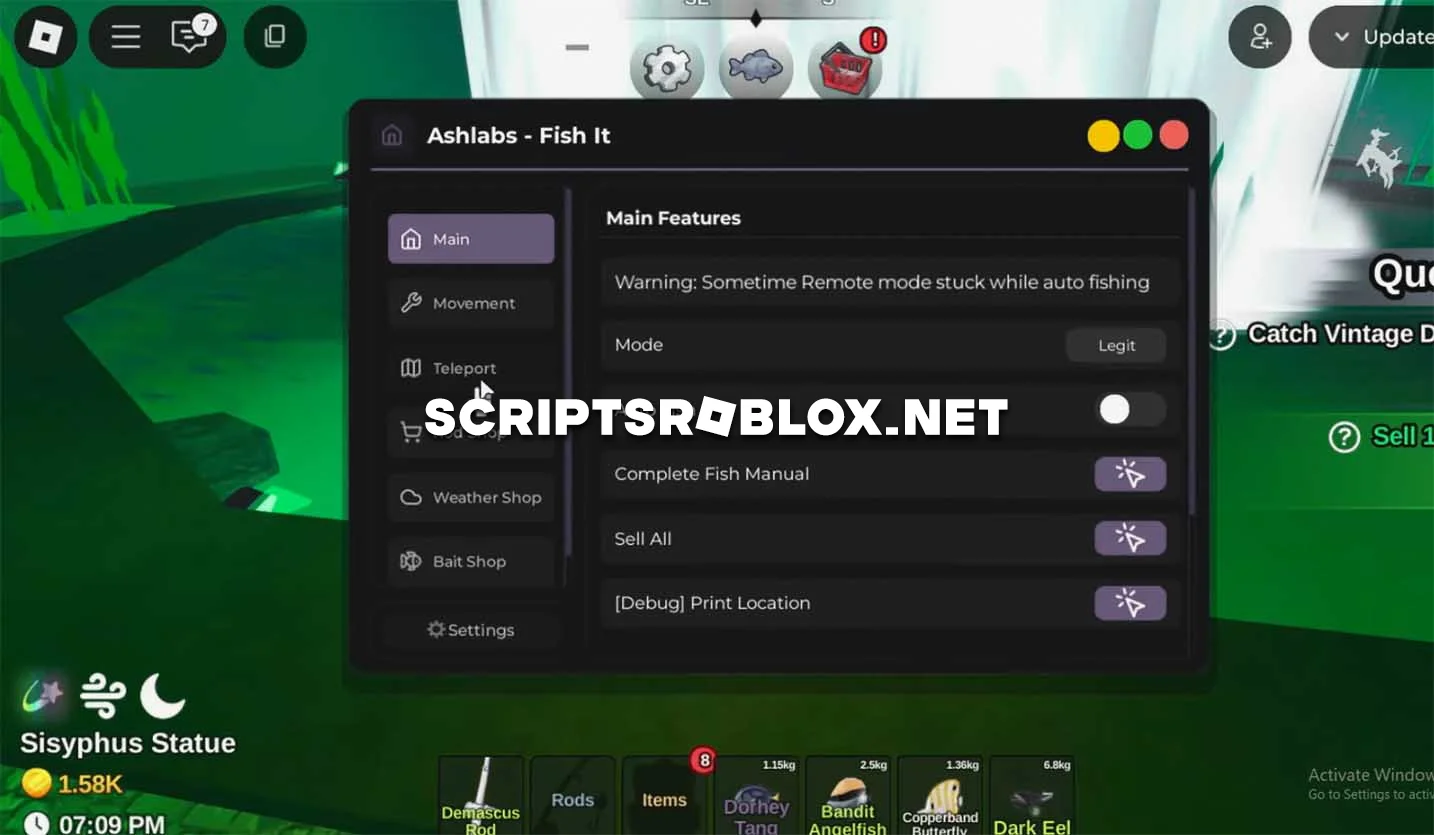Open the Bait Shop section in the sidebar
The image size is (1434, 835).
(470, 561)
